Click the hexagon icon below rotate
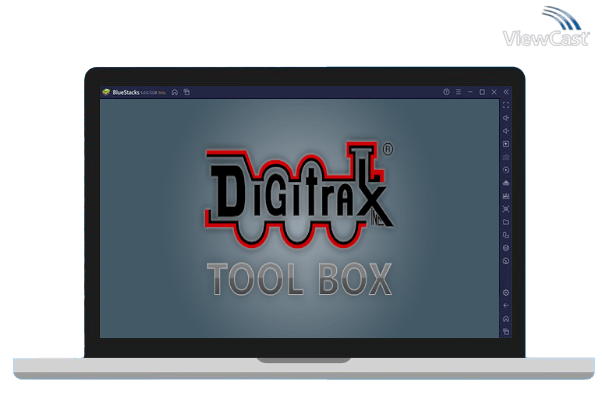Screen dimensions: 602x414 point(506,248)
